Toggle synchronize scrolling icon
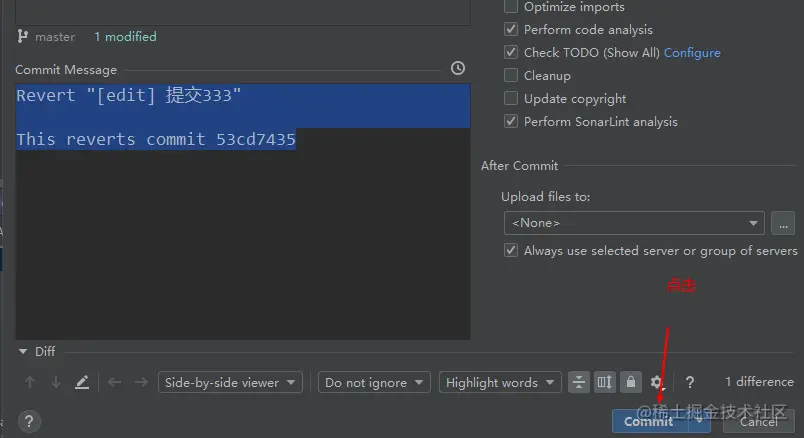The height and width of the screenshot is (438, 804). click(605, 382)
